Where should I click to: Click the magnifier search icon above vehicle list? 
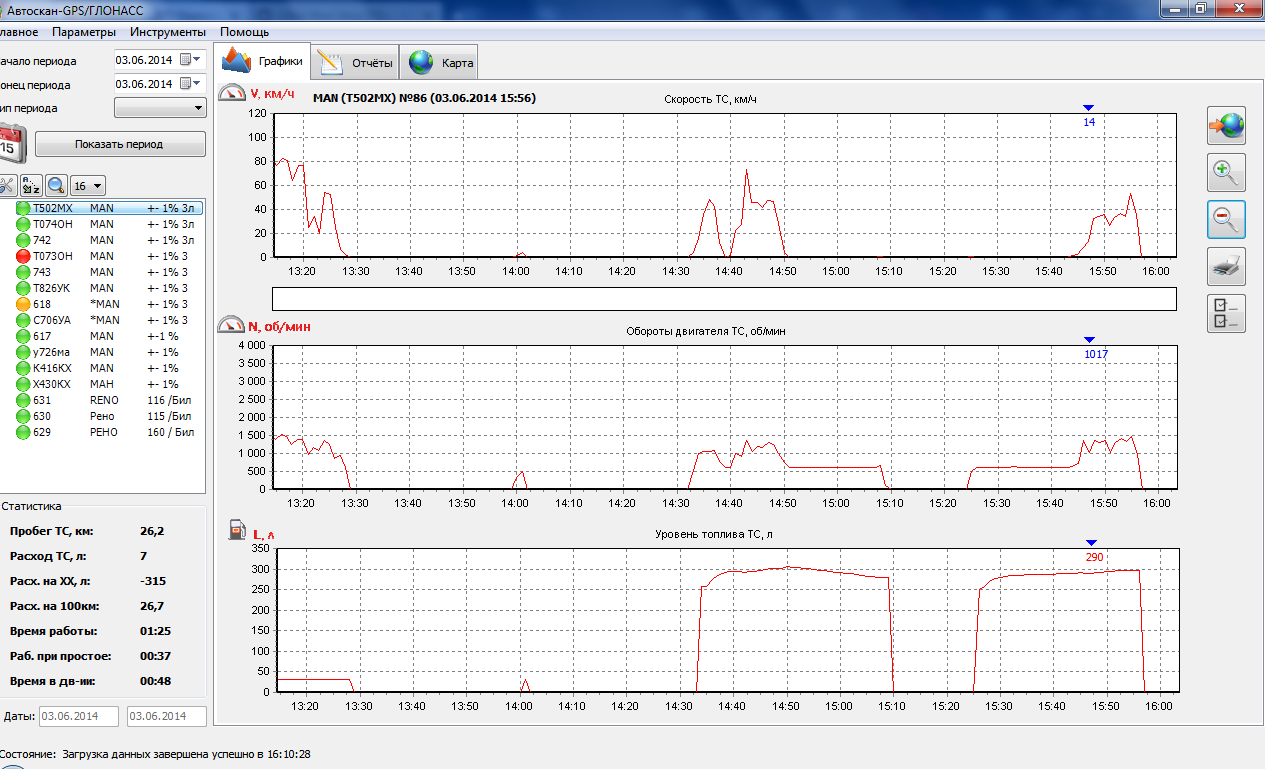pyautogui.click(x=56, y=185)
